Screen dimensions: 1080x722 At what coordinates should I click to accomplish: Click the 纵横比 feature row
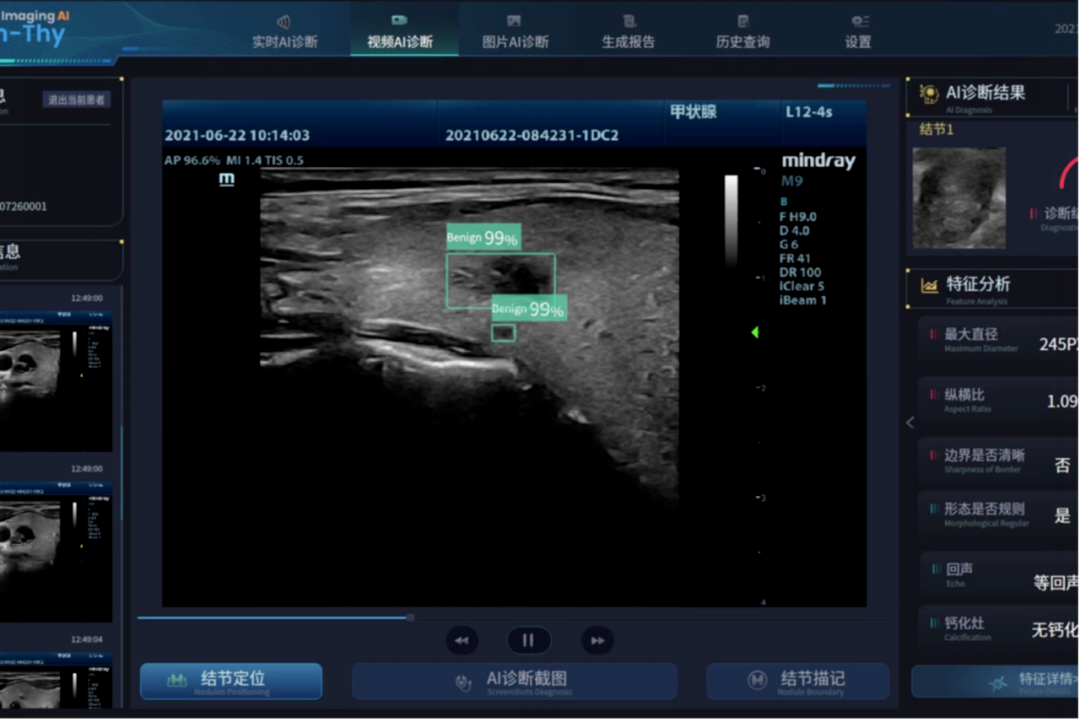999,400
